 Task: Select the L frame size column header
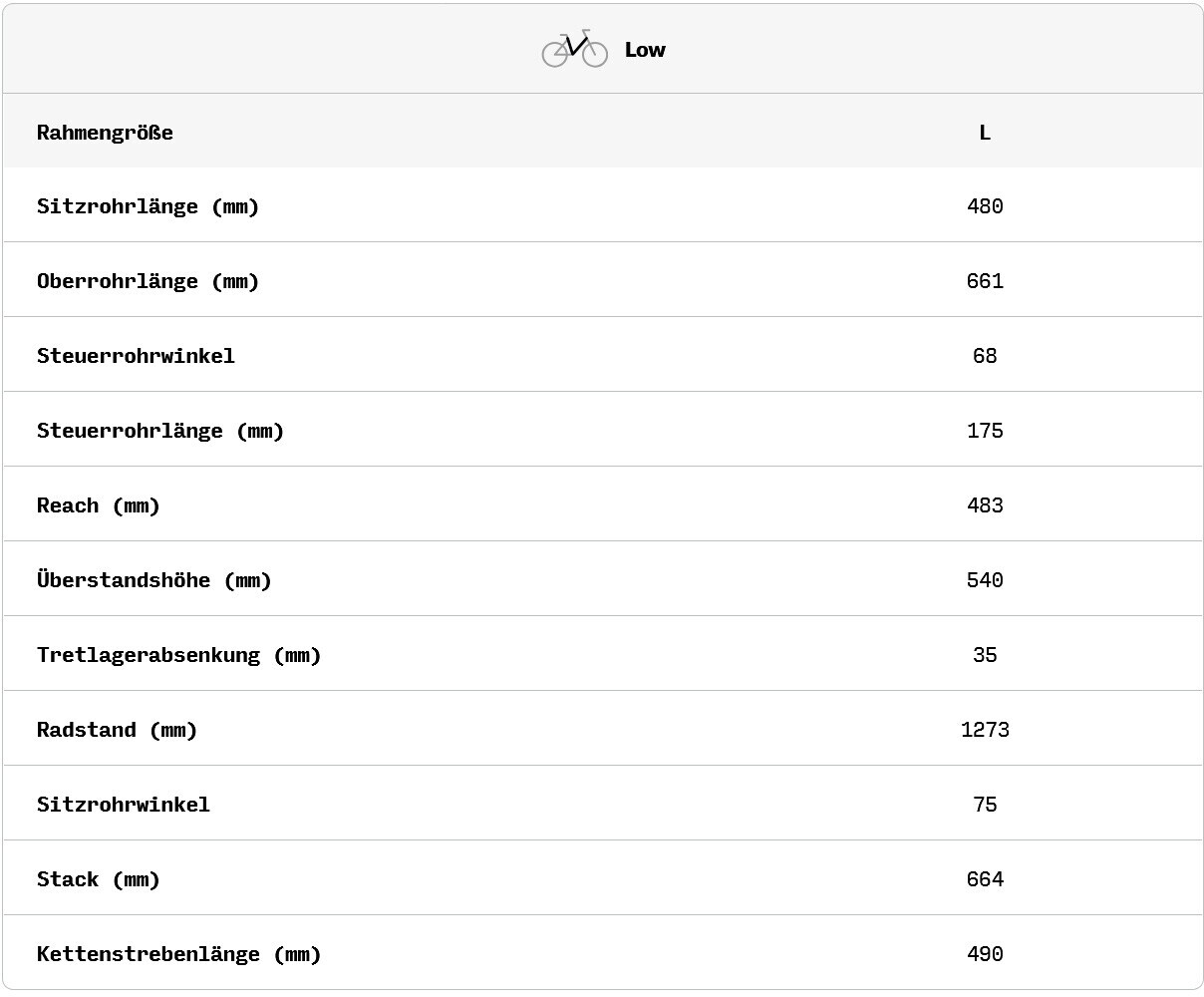coord(985,133)
